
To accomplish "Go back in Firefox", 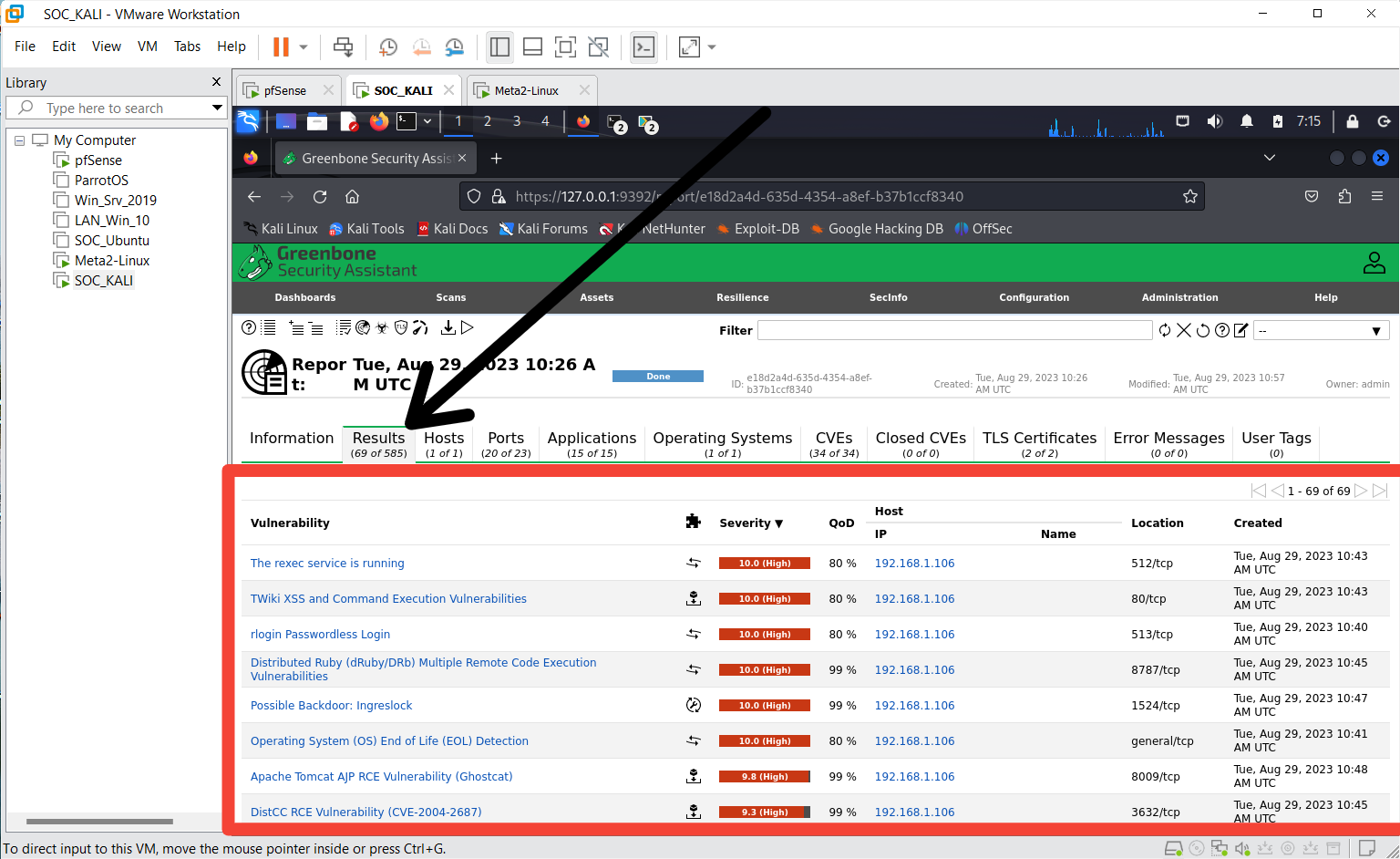I will pyautogui.click(x=254, y=196).
